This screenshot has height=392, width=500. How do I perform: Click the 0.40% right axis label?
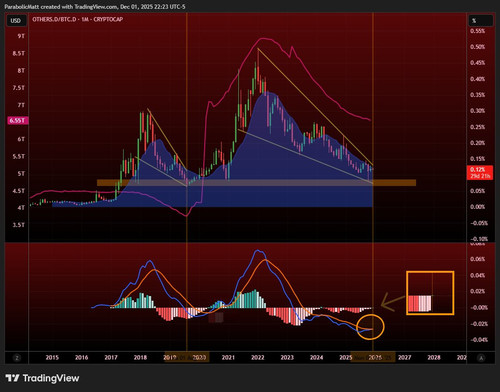click(x=477, y=79)
